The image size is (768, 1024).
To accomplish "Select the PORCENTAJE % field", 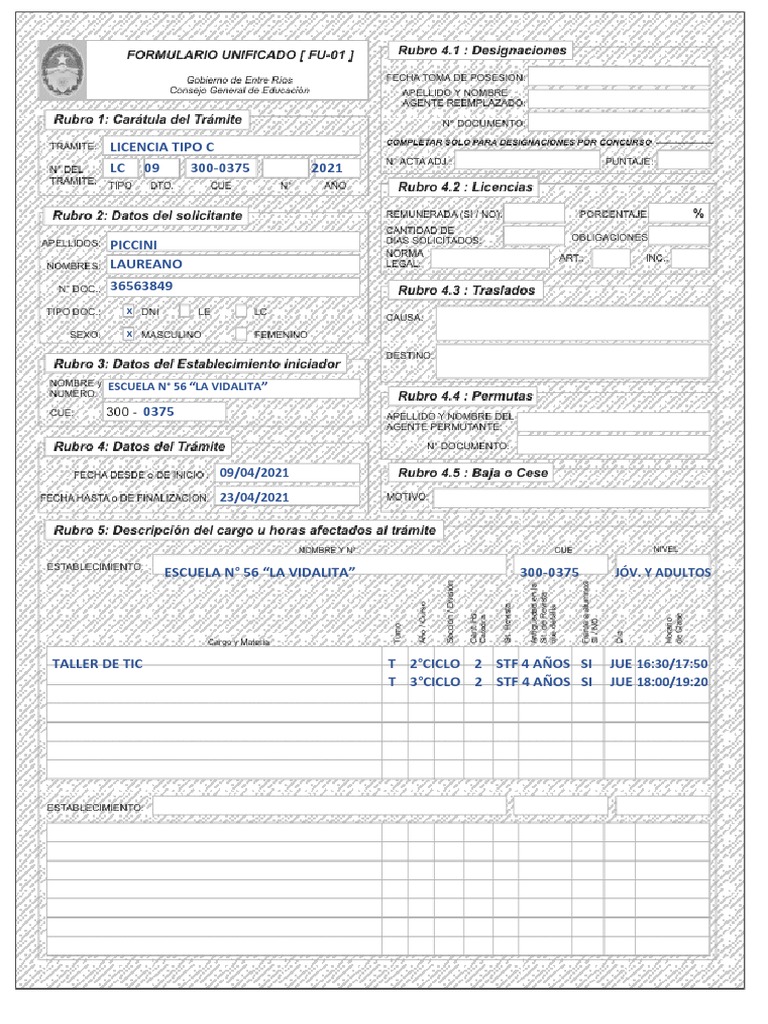I will [x=679, y=214].
